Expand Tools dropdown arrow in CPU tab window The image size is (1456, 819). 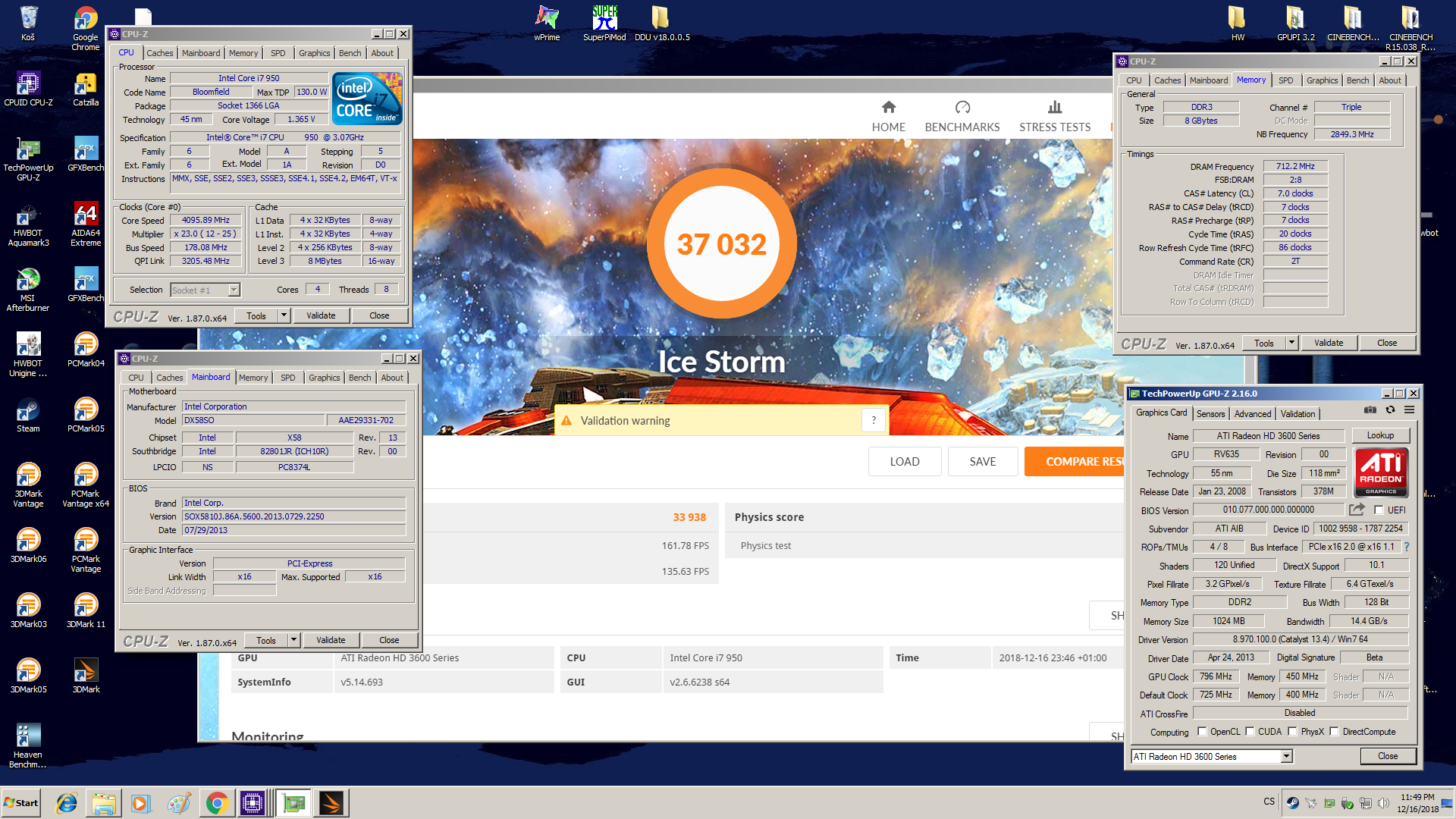[284, 315]
